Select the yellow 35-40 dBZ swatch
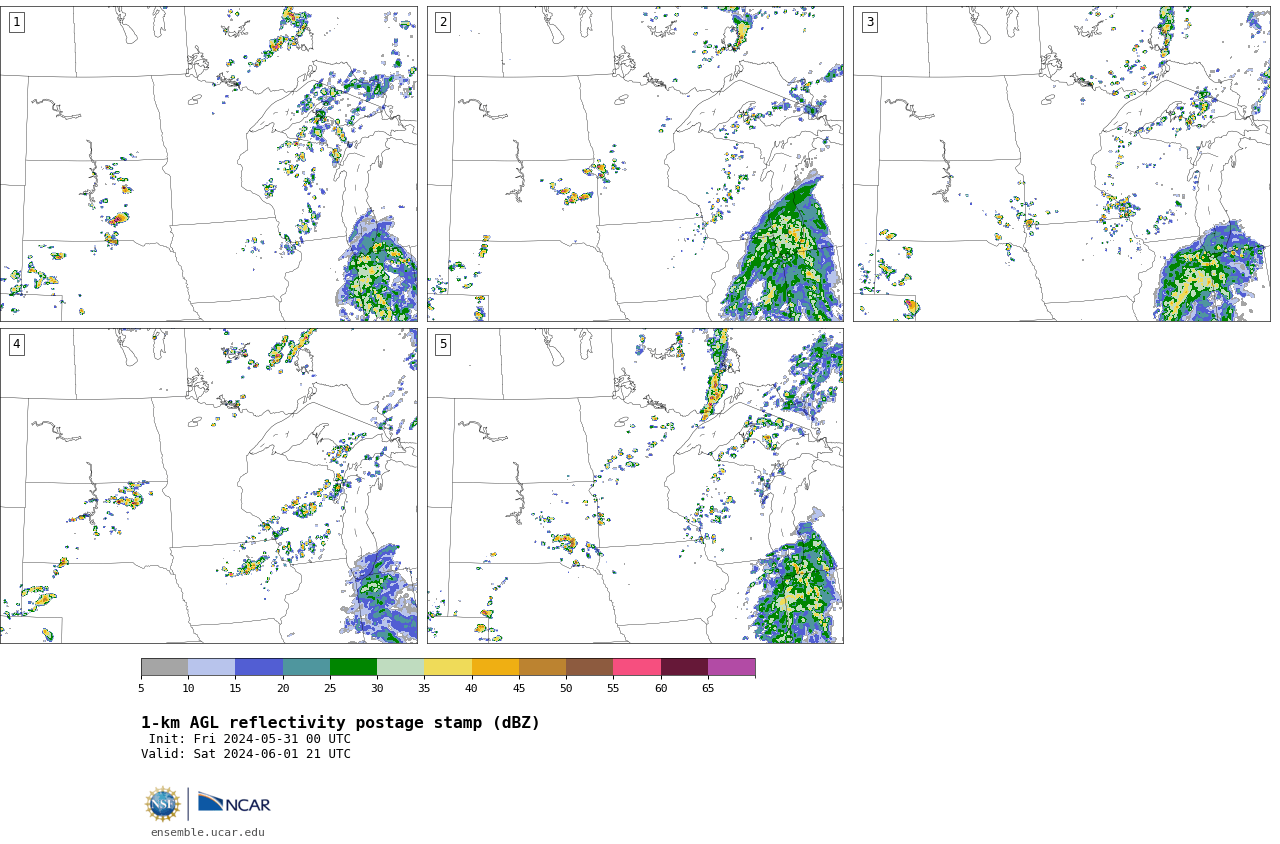Image resolution: width=1280 pixels, height=844 pixels. click(x=448, y=667)
